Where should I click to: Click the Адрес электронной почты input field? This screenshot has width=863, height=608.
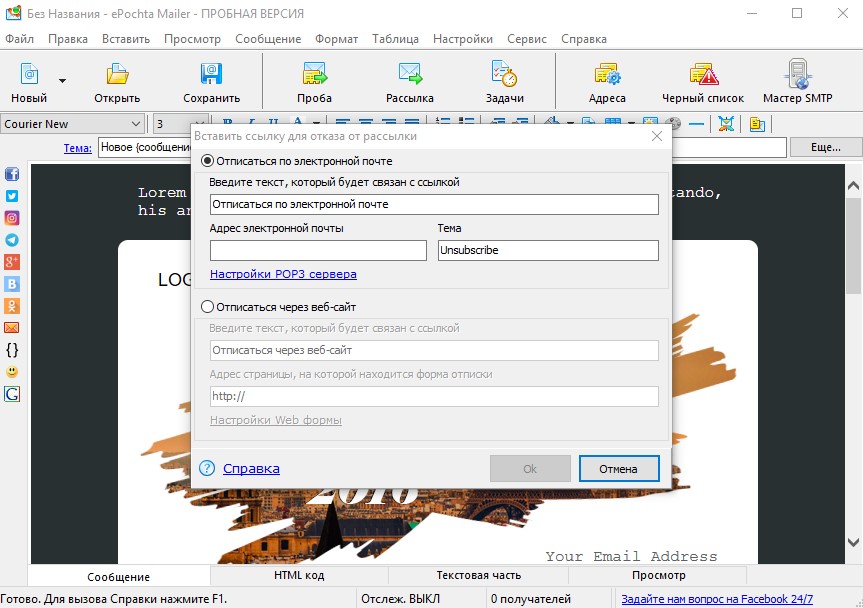[318, 250]
